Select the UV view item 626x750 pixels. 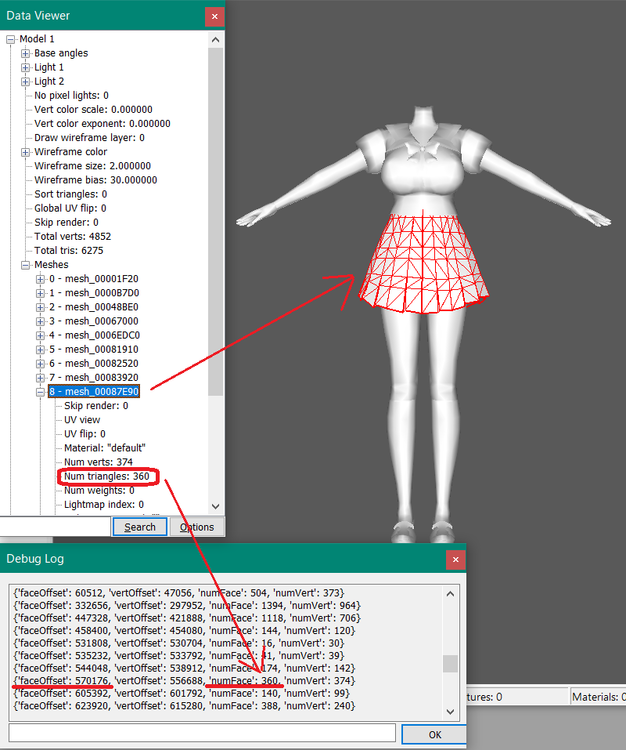(x=82, y=420)
